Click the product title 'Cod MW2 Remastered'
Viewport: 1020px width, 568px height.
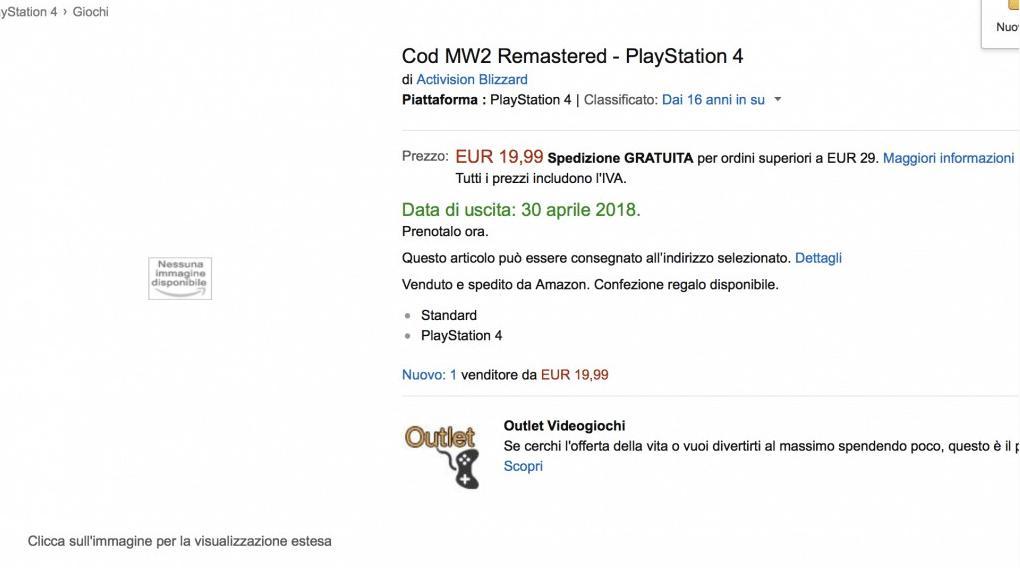click(x=572, y=56)
